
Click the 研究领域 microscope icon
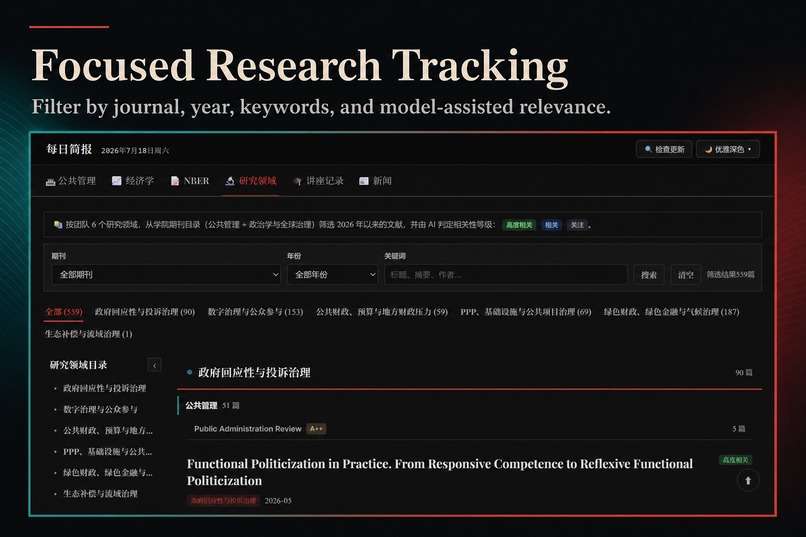[230, 181]
